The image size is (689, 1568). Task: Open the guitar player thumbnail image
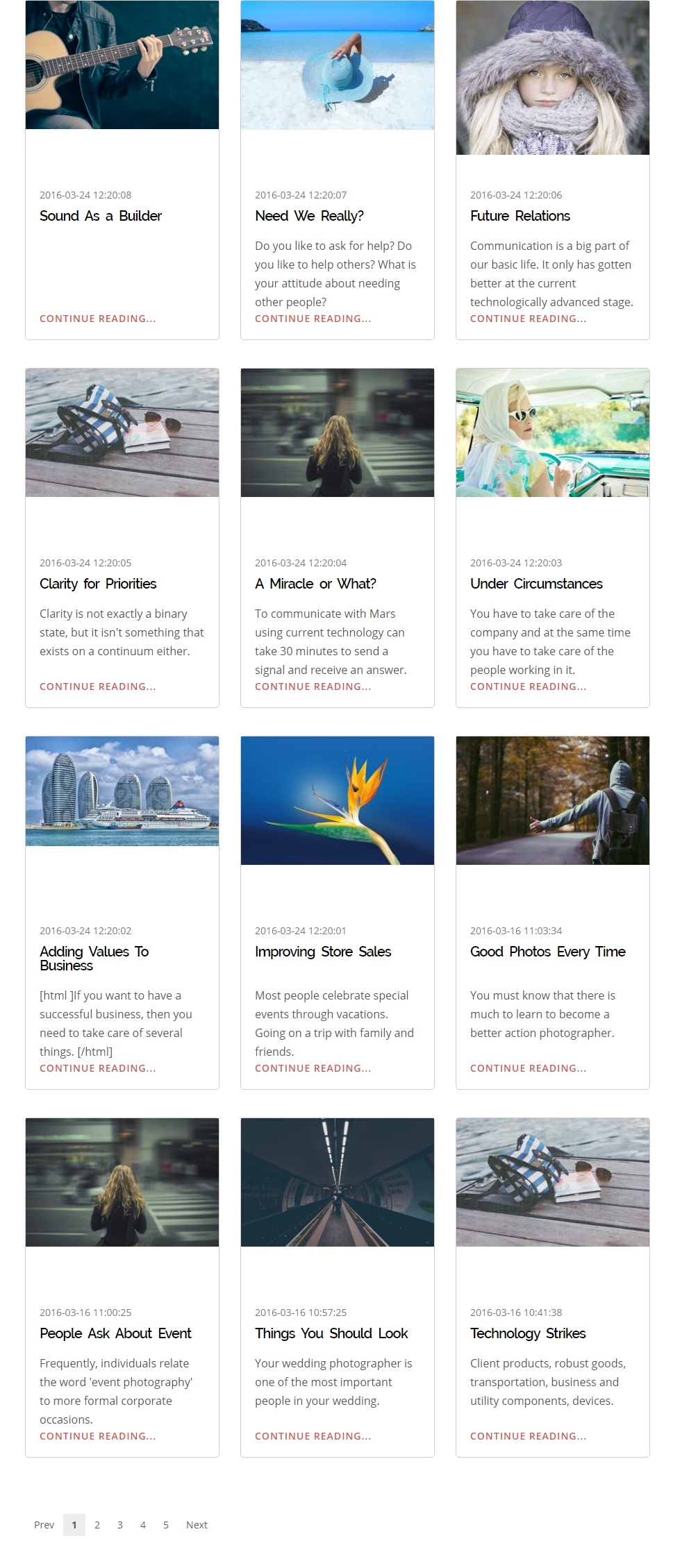coord(122,65)
